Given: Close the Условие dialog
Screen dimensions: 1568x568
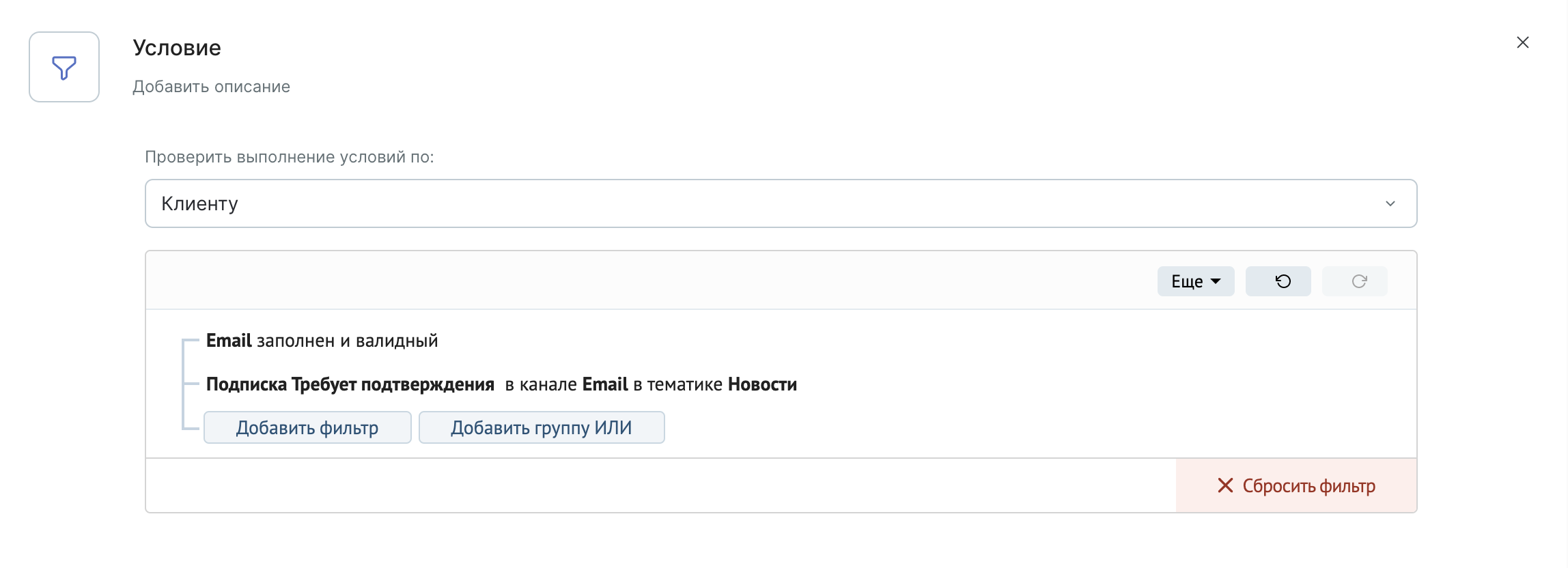Looking at the screenshot, I should tap(1522, 42).
